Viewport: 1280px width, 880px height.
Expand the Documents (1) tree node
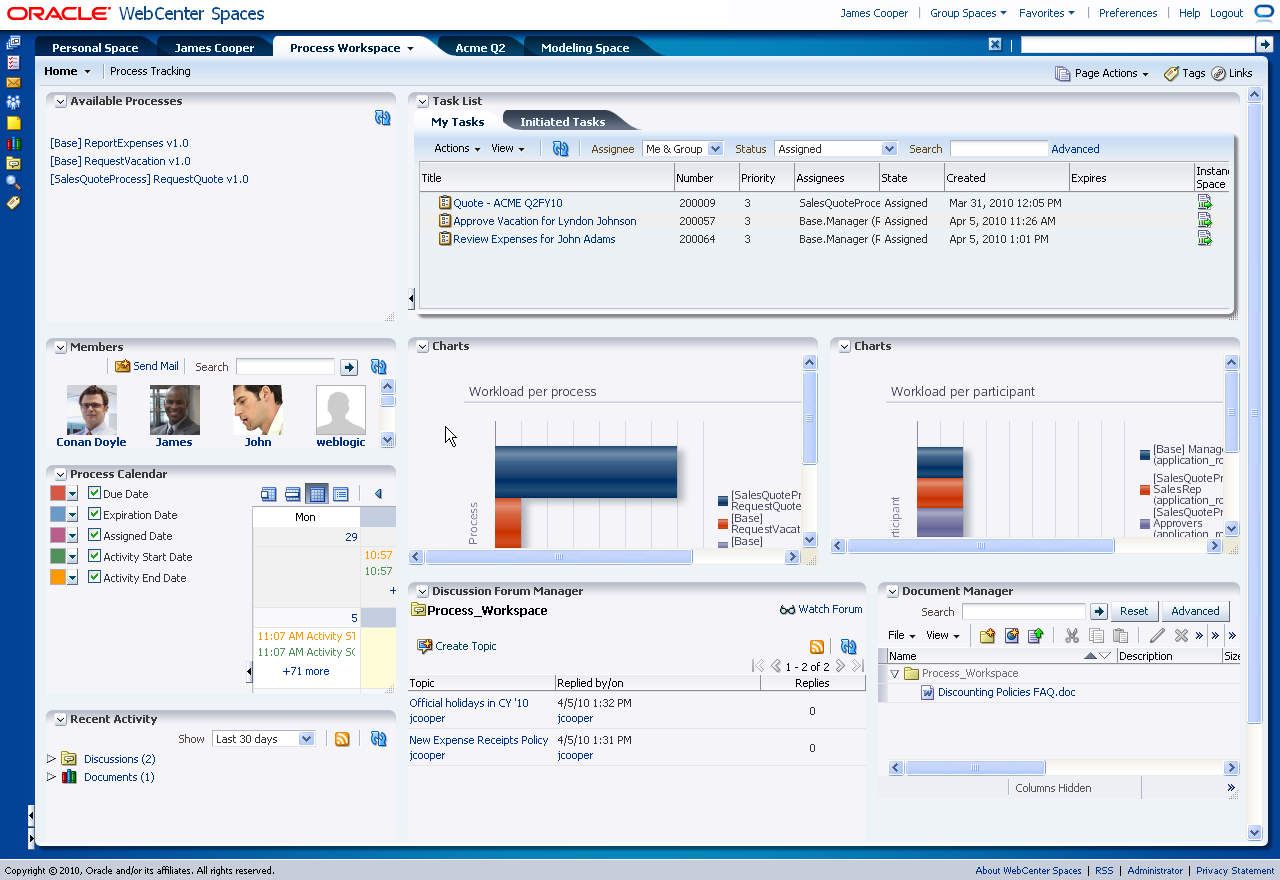[x=52, y=777]
